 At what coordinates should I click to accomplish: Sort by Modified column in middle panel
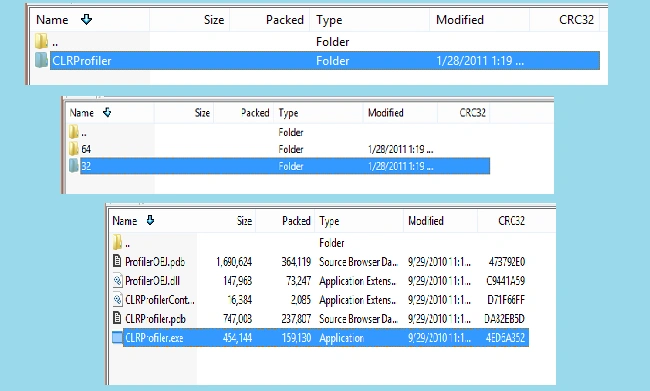pos(386,113)
